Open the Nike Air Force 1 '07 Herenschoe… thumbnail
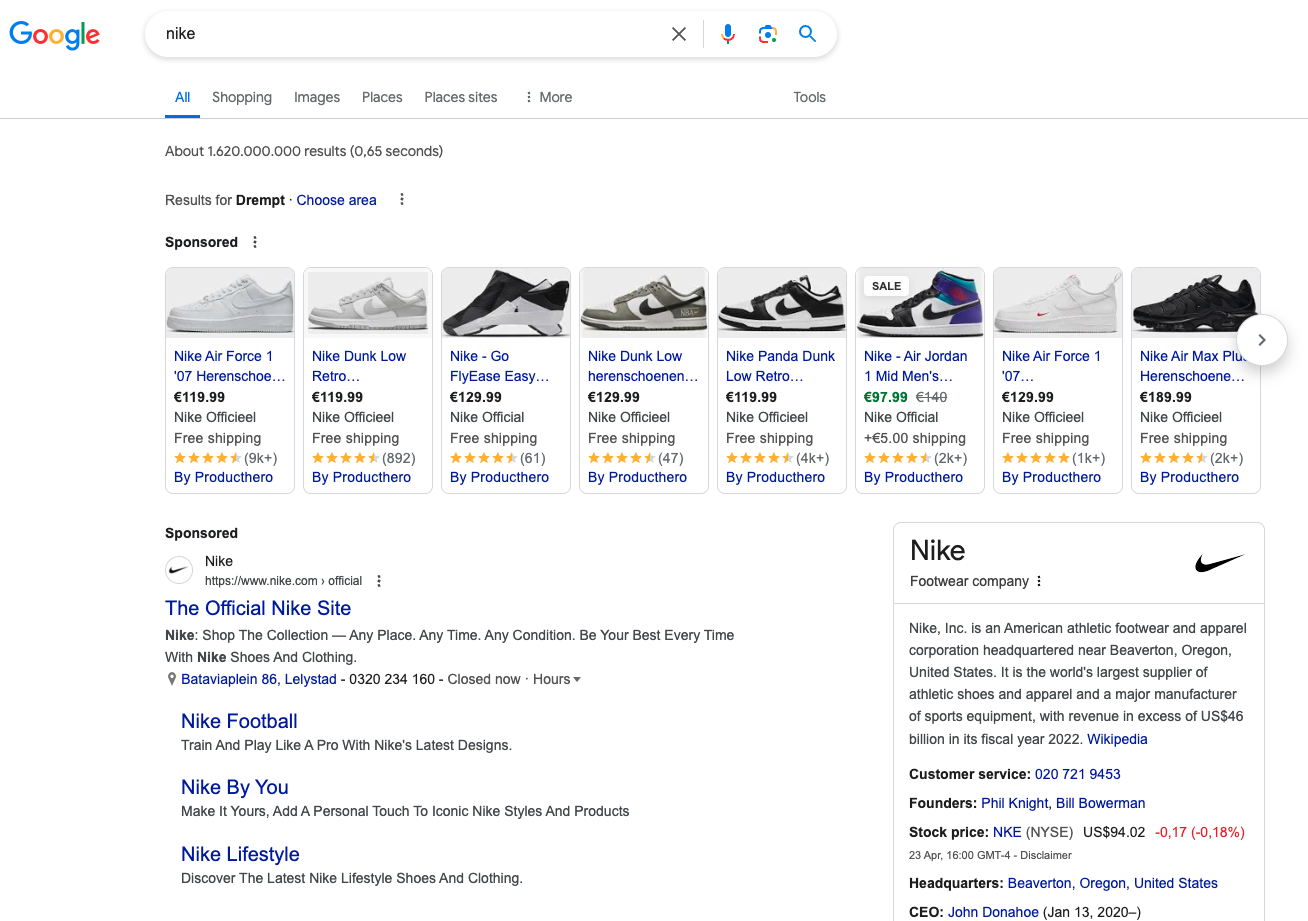The height and width of the screenshot is (921, 1308). pyautogui.click(x=230, y=304)
